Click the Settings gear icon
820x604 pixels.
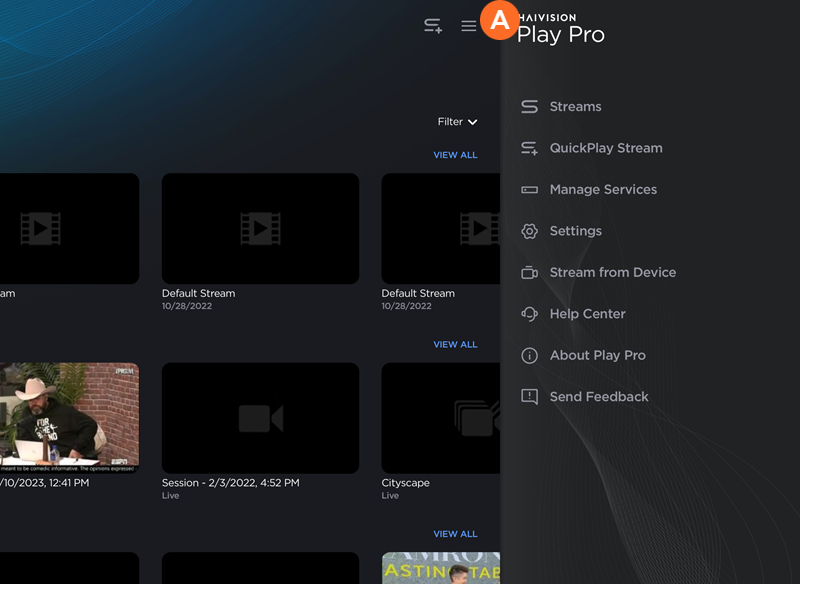point(530,231)
